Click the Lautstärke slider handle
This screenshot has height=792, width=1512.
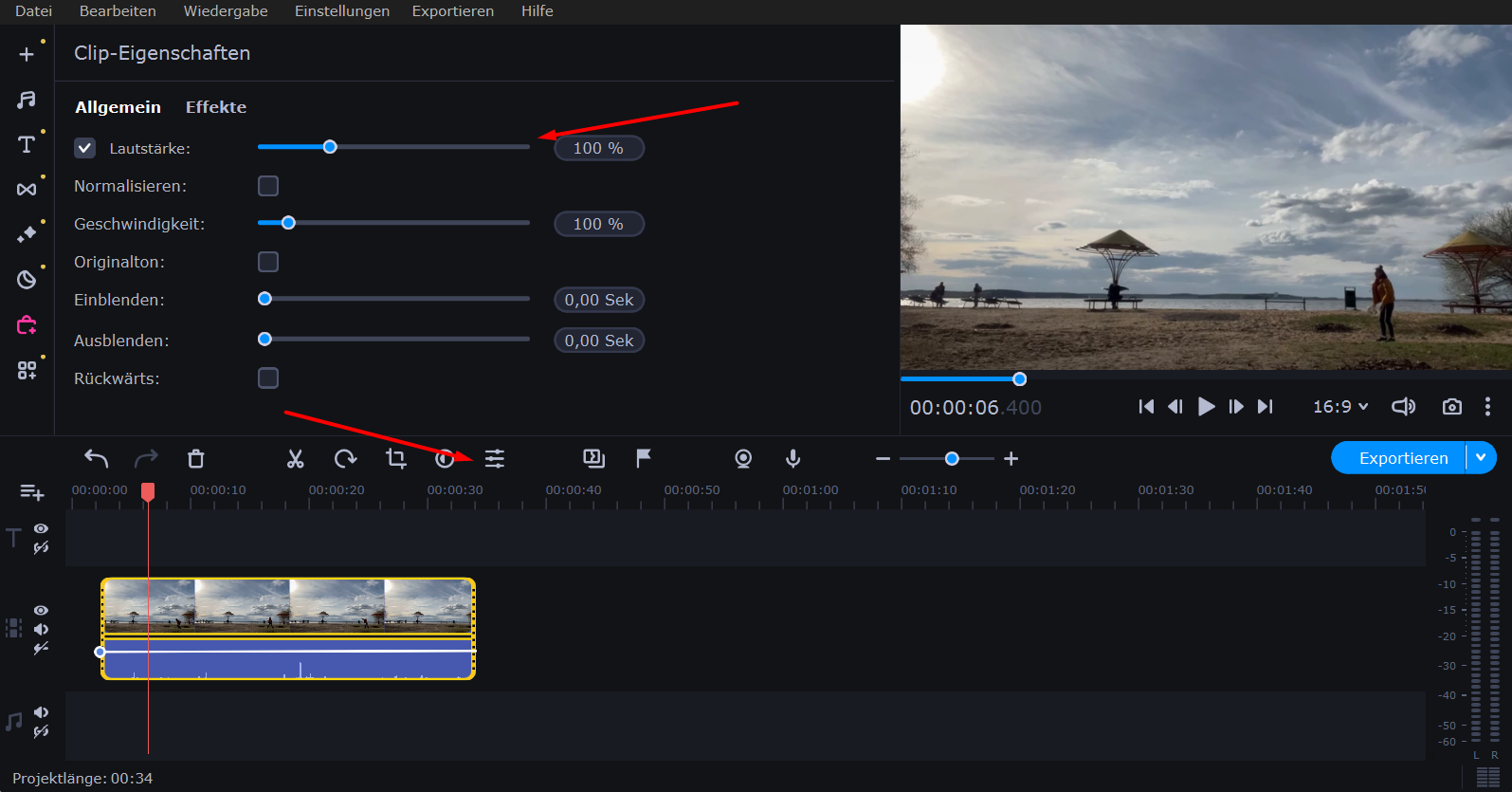point(330,147)
